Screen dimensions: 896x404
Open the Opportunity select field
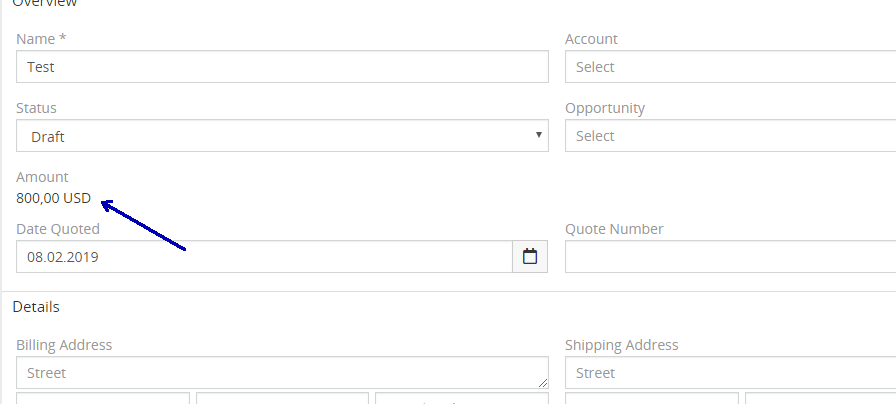point(730,136)
